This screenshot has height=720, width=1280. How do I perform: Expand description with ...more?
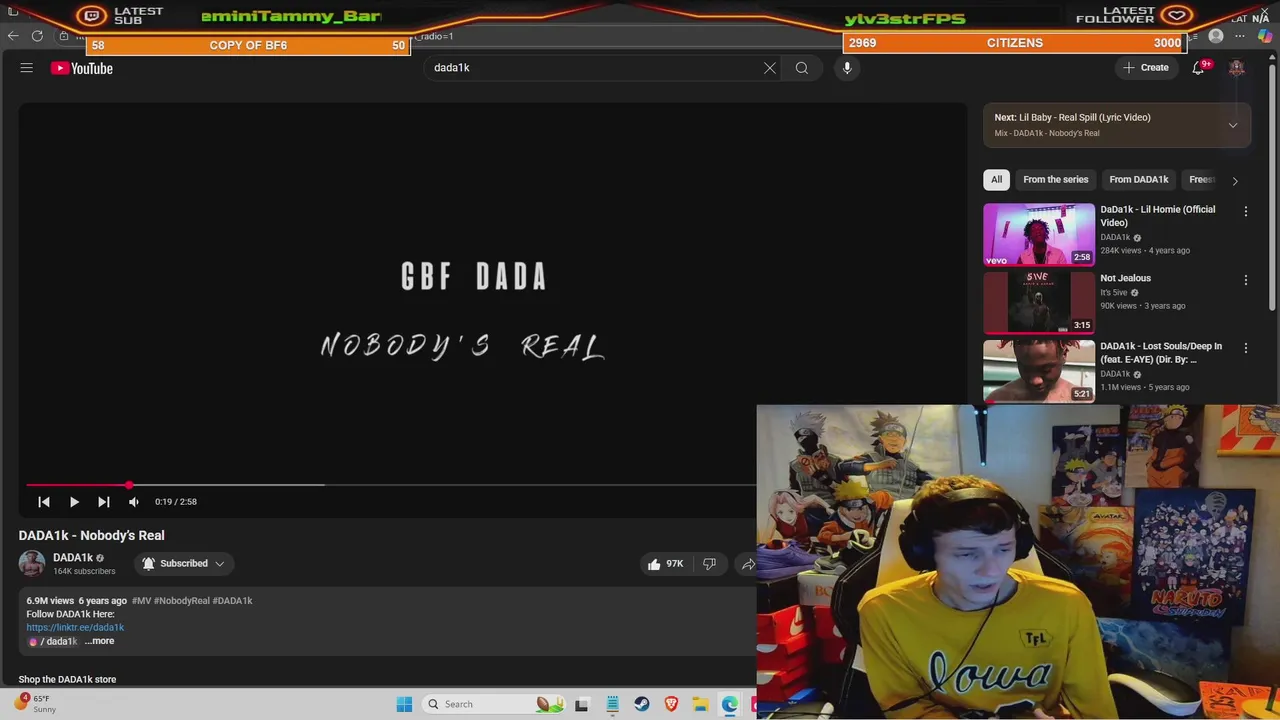[x=100, y=641]
